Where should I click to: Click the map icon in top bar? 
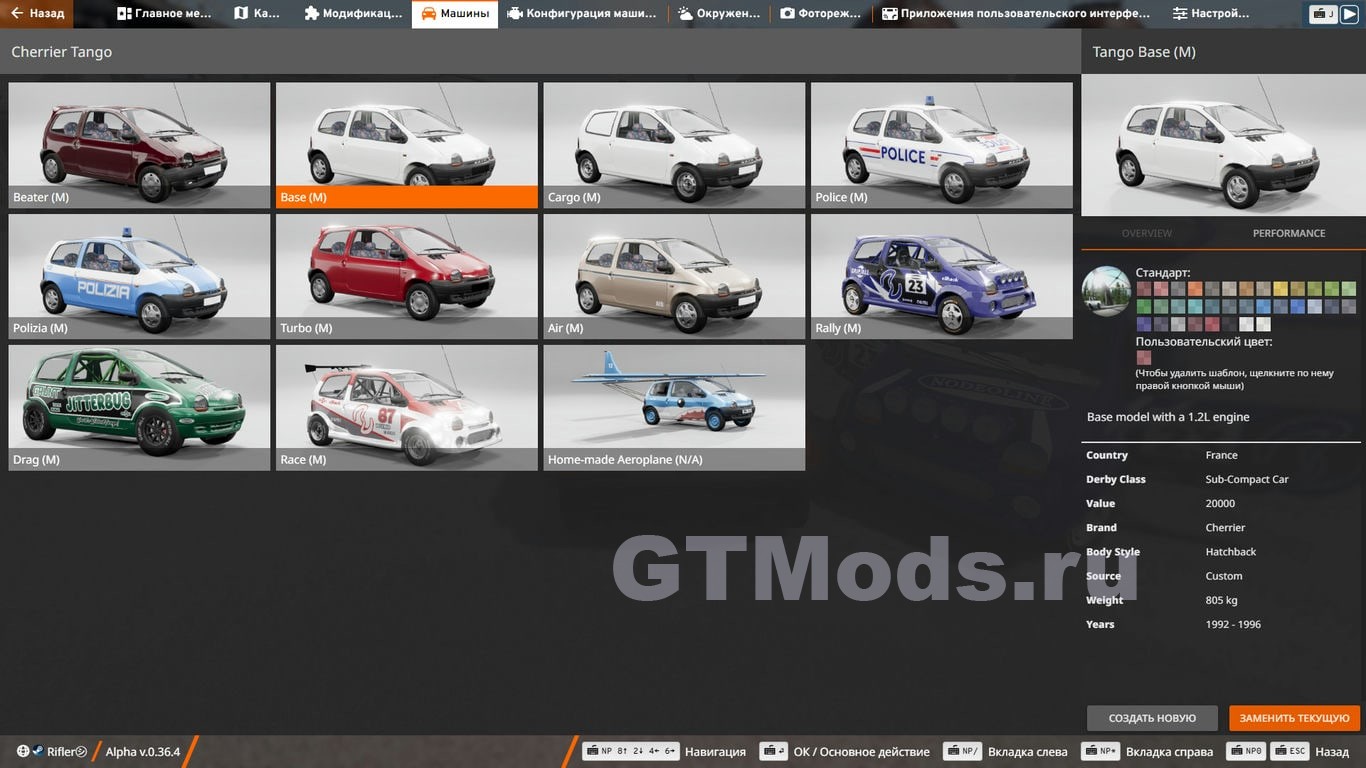pyautogui.click(x=241, y=14)
